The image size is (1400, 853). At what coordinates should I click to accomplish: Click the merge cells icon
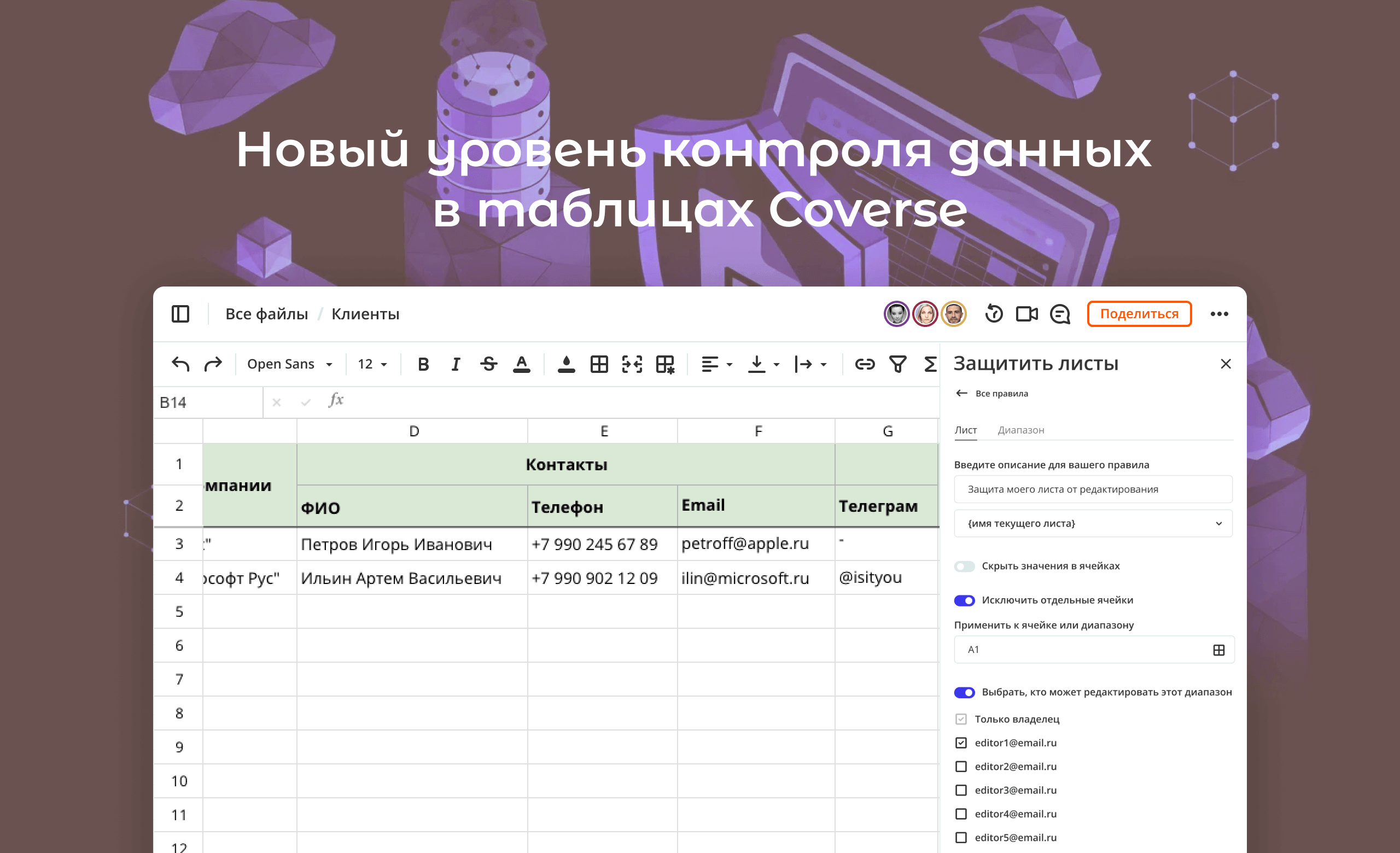tap(632, 364)
